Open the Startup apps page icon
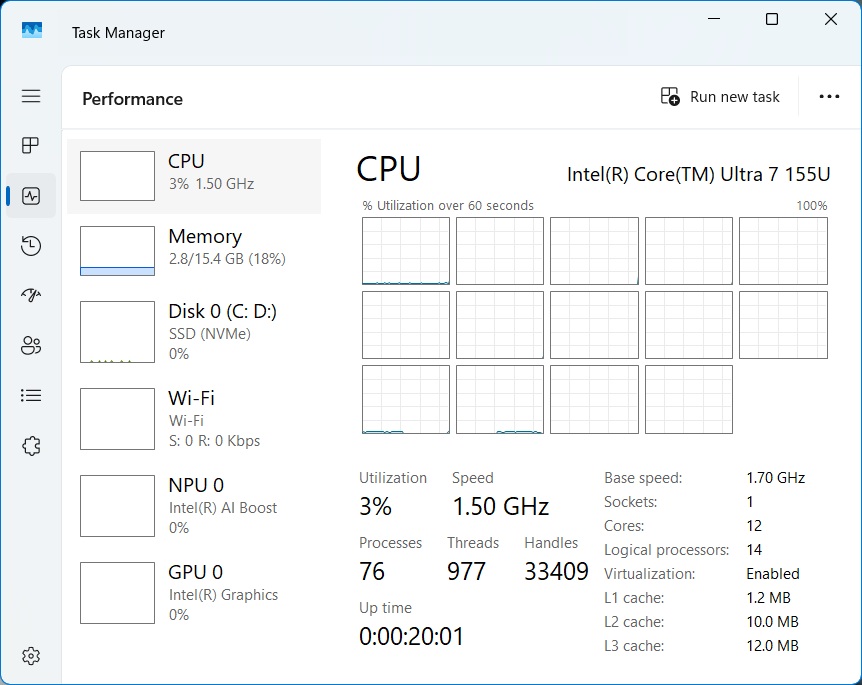862x685 pixels. click(x=31, y=296)
